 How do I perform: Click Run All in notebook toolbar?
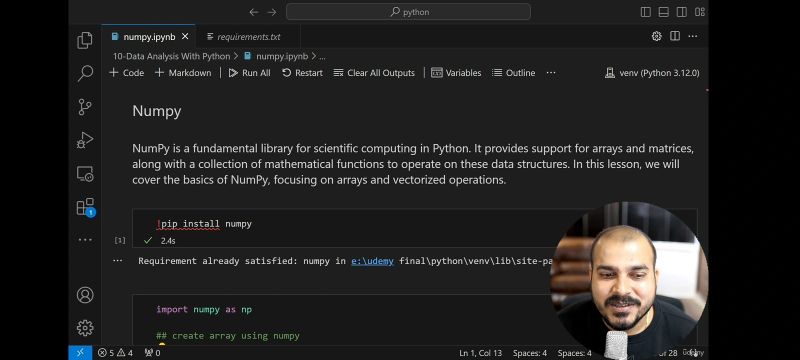tap(249, 73)
